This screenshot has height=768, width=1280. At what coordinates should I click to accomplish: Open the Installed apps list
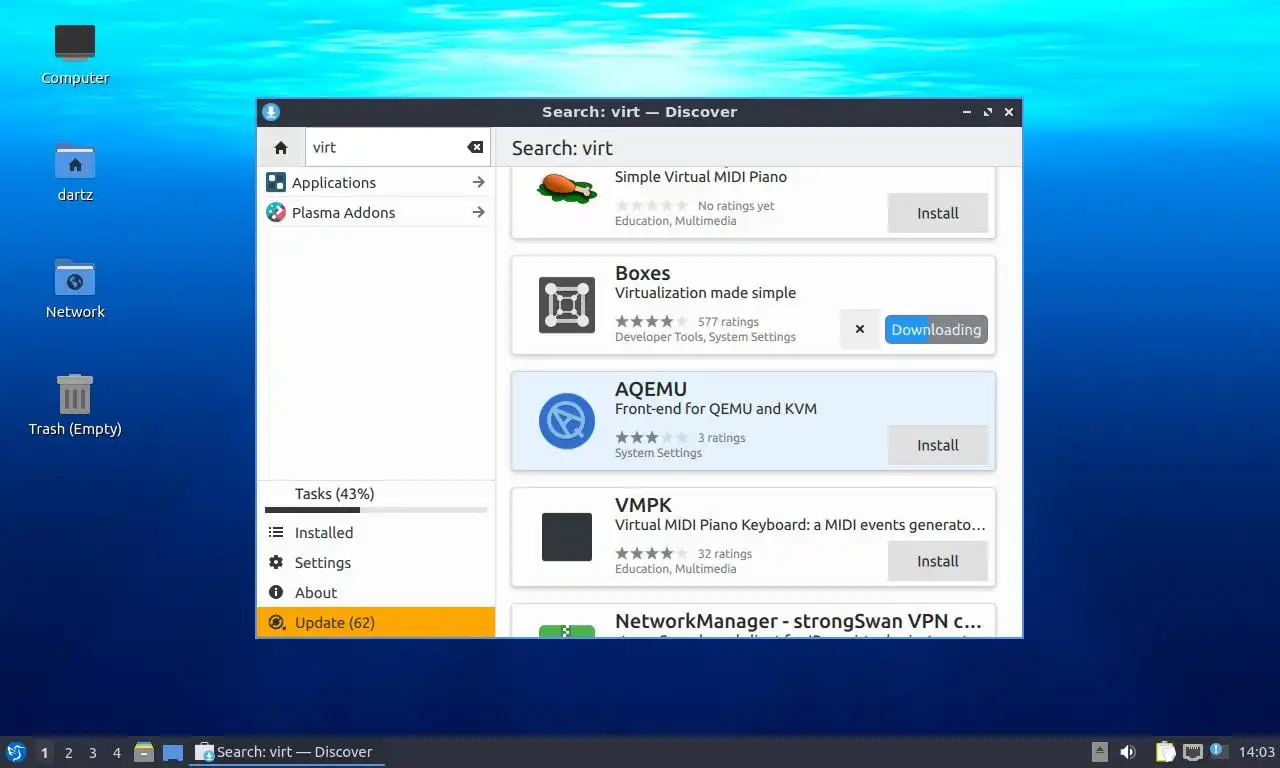pyautogui.click(x=376, y=533)
